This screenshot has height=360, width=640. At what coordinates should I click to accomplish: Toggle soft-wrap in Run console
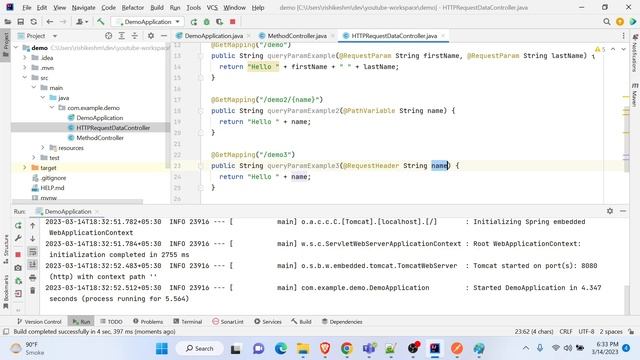[33, 252]
